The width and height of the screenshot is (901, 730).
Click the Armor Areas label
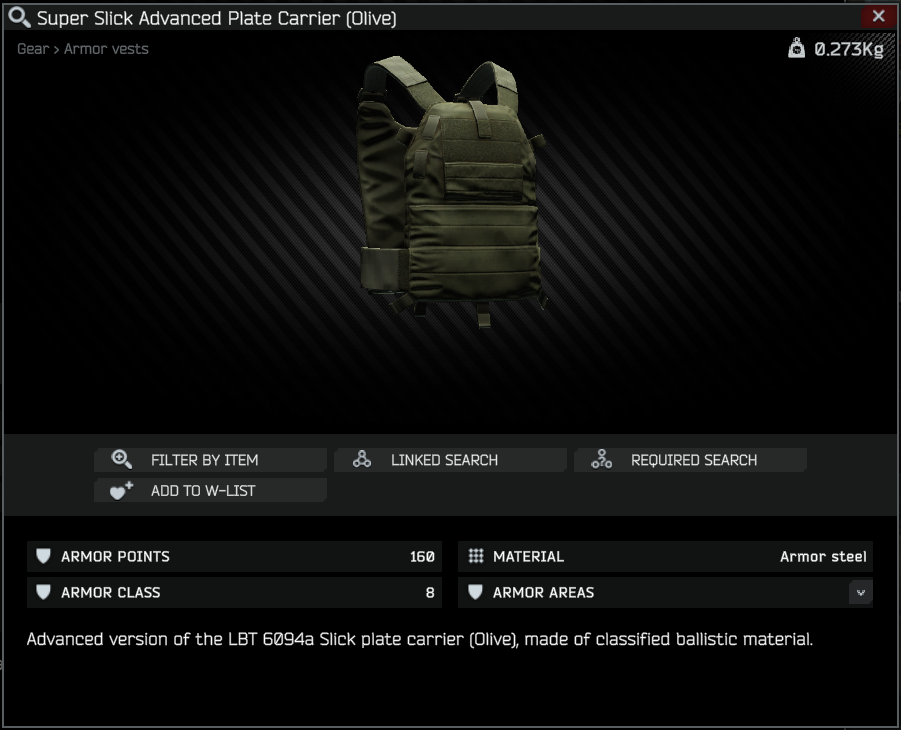pos(544,593)
